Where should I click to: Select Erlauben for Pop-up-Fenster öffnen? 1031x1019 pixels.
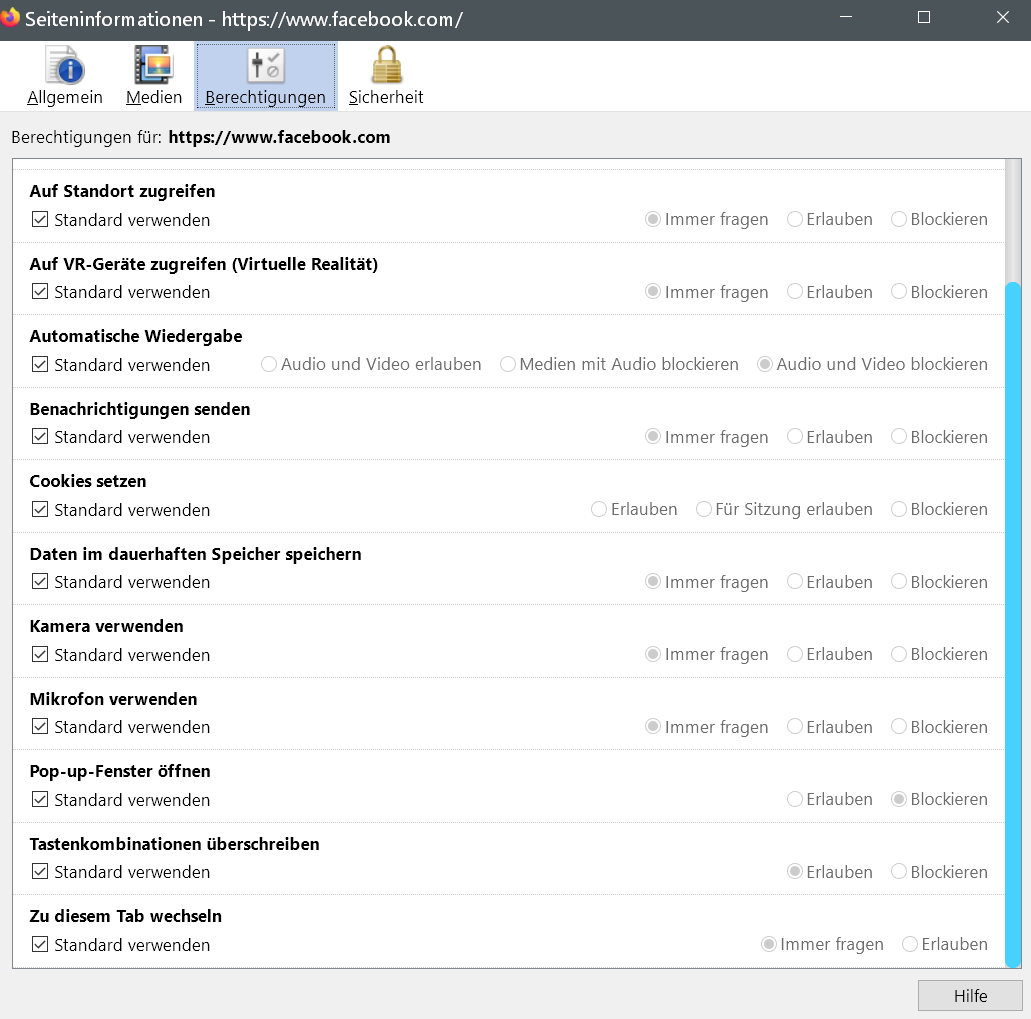tap(795, 800)
